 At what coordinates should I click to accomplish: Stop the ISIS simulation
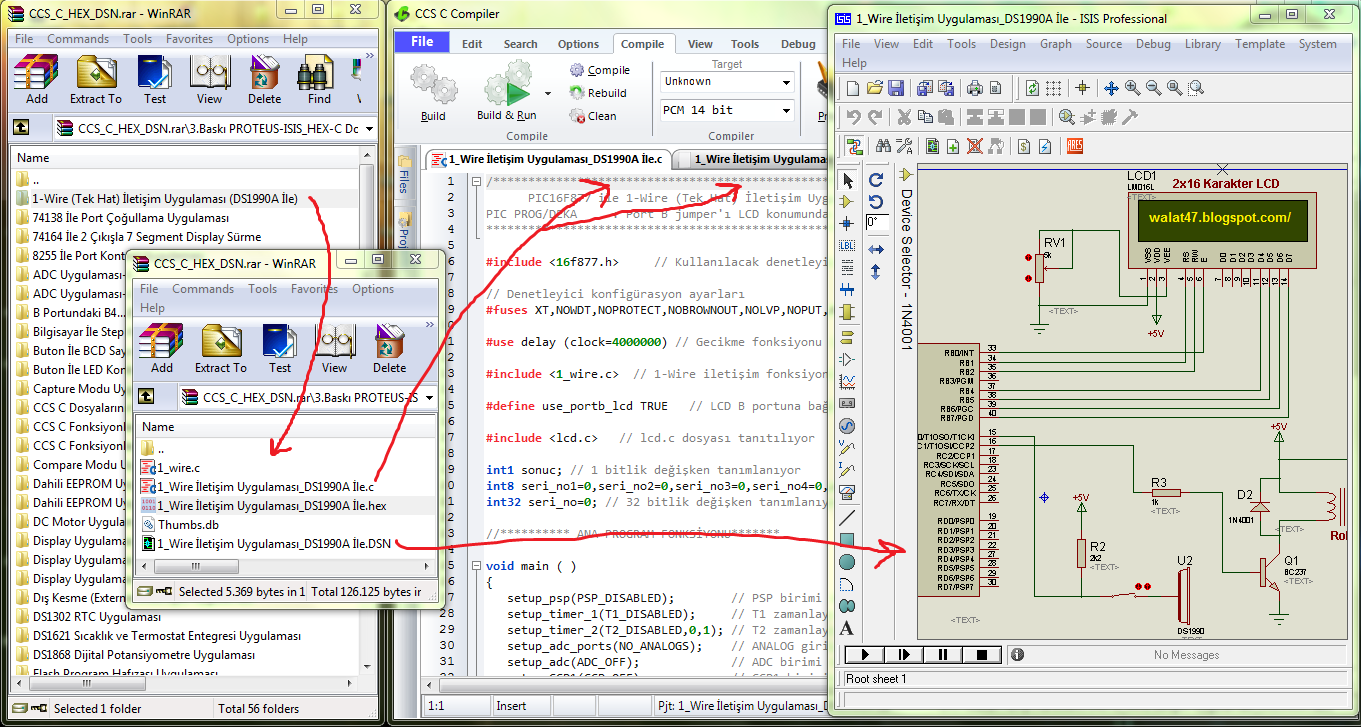(982, 654)
